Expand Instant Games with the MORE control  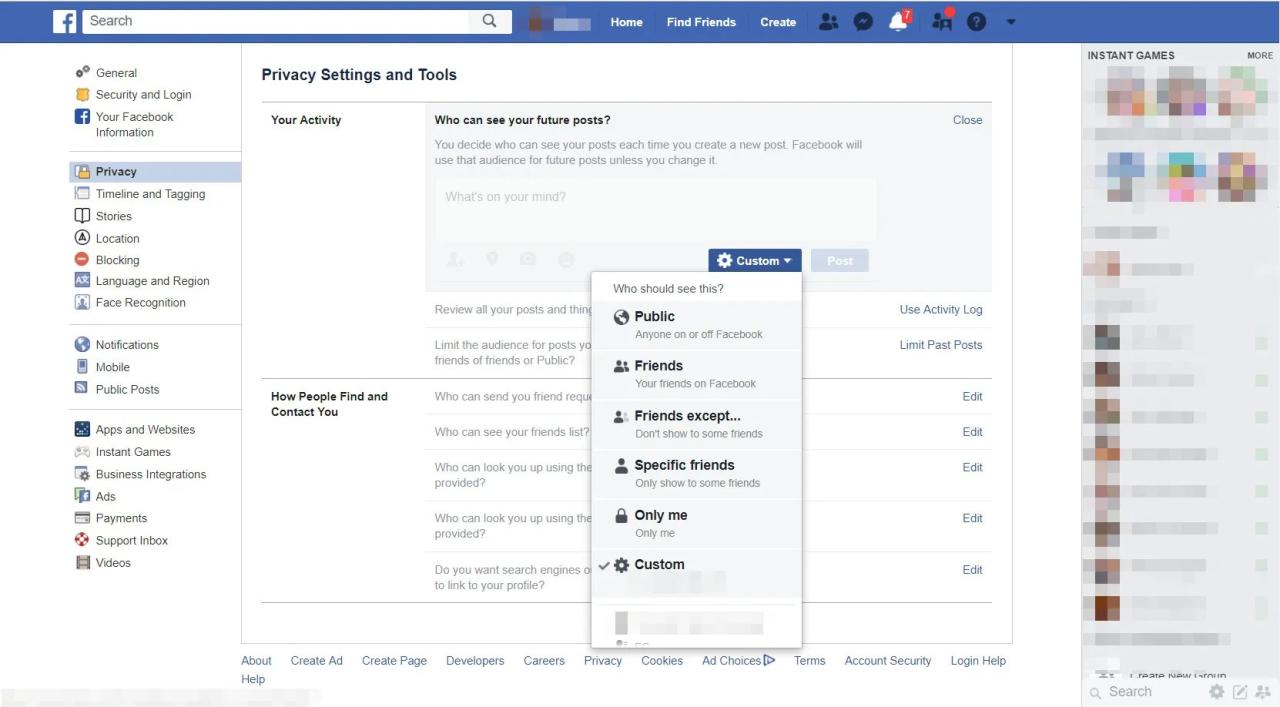click(x=1259, y=55)
